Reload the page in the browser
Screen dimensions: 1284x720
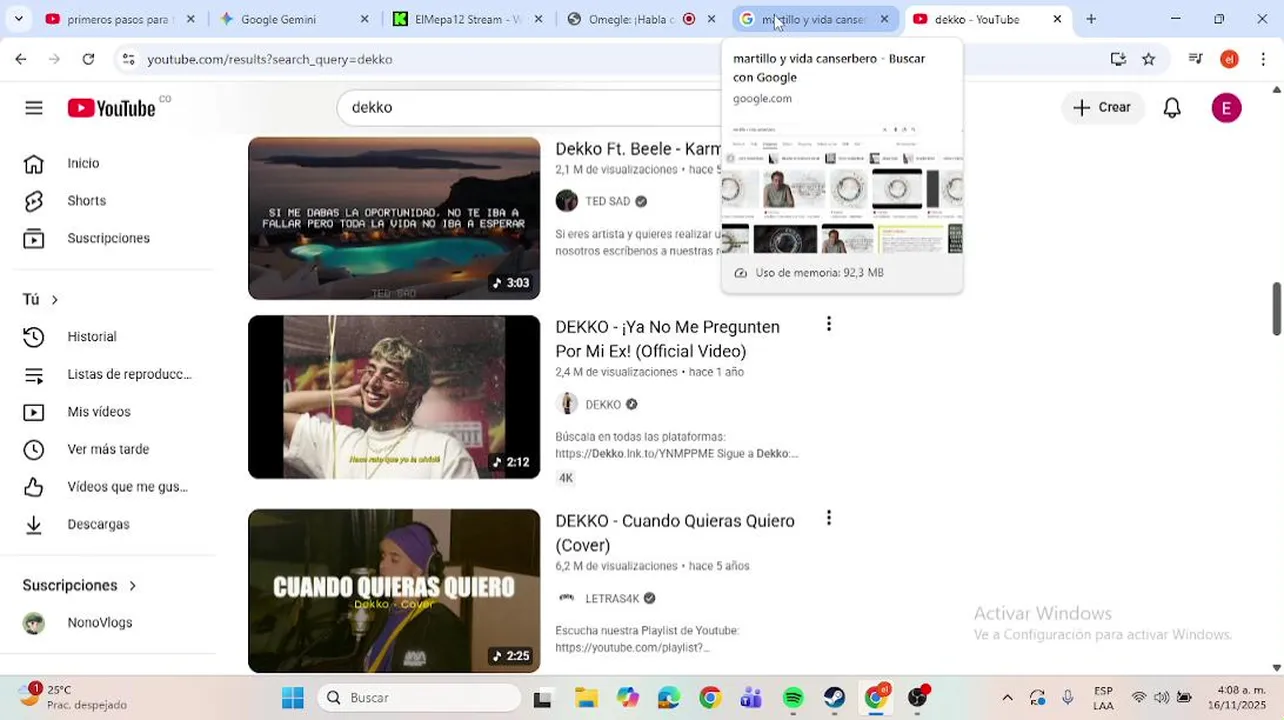(x=88, y=59)
